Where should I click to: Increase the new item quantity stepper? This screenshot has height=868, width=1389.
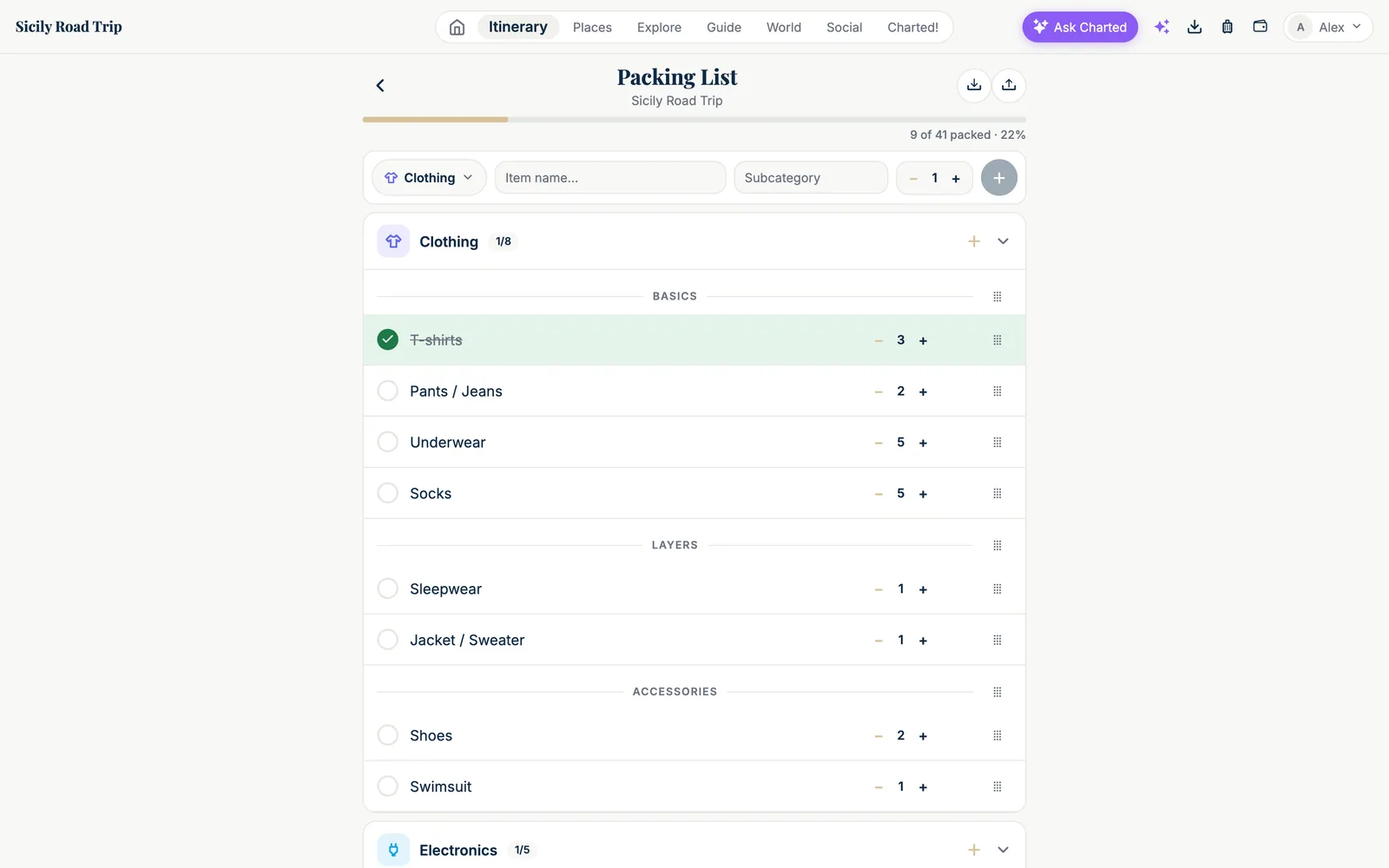pyautogui.click(x=956, y=179)
